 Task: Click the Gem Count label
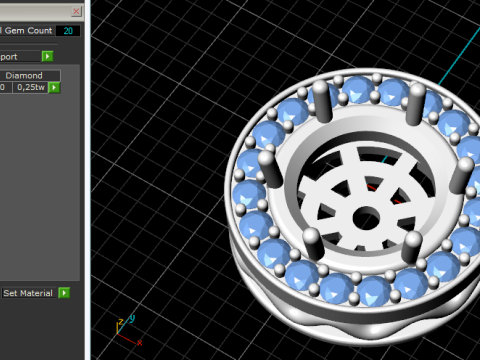[x=27, y=31]
